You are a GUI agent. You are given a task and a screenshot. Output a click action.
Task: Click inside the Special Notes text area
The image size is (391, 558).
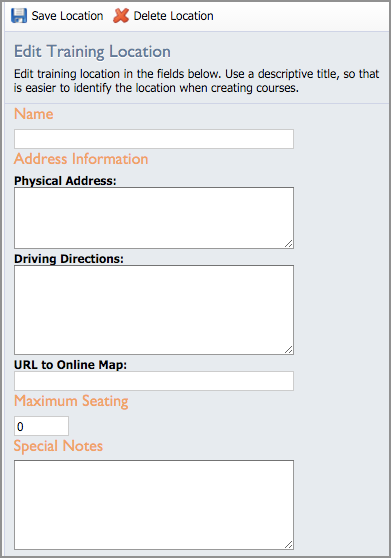click(x=154, y=505)
